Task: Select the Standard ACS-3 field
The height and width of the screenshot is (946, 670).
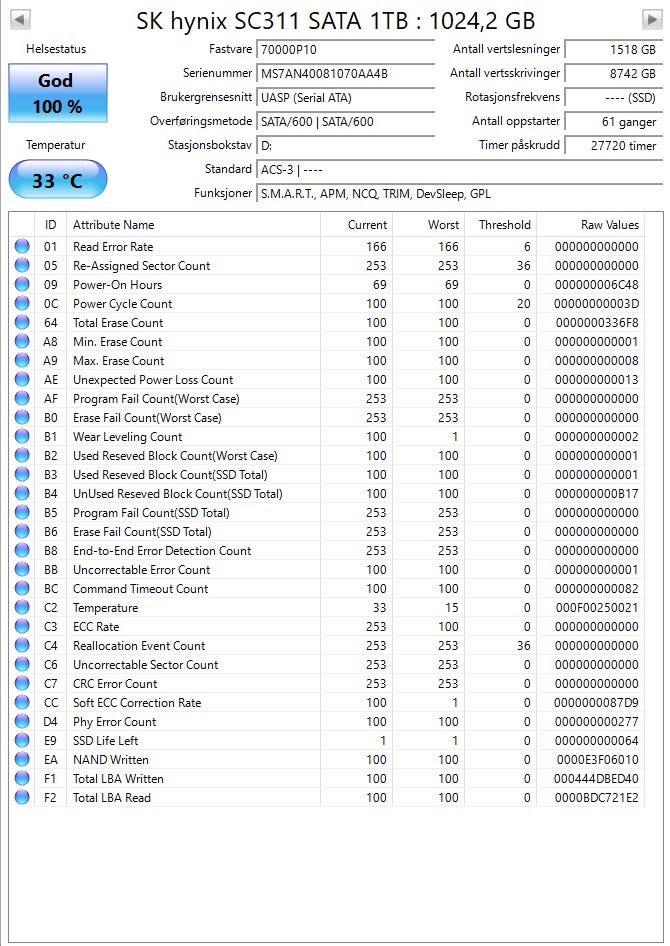Action: point(460,170)
